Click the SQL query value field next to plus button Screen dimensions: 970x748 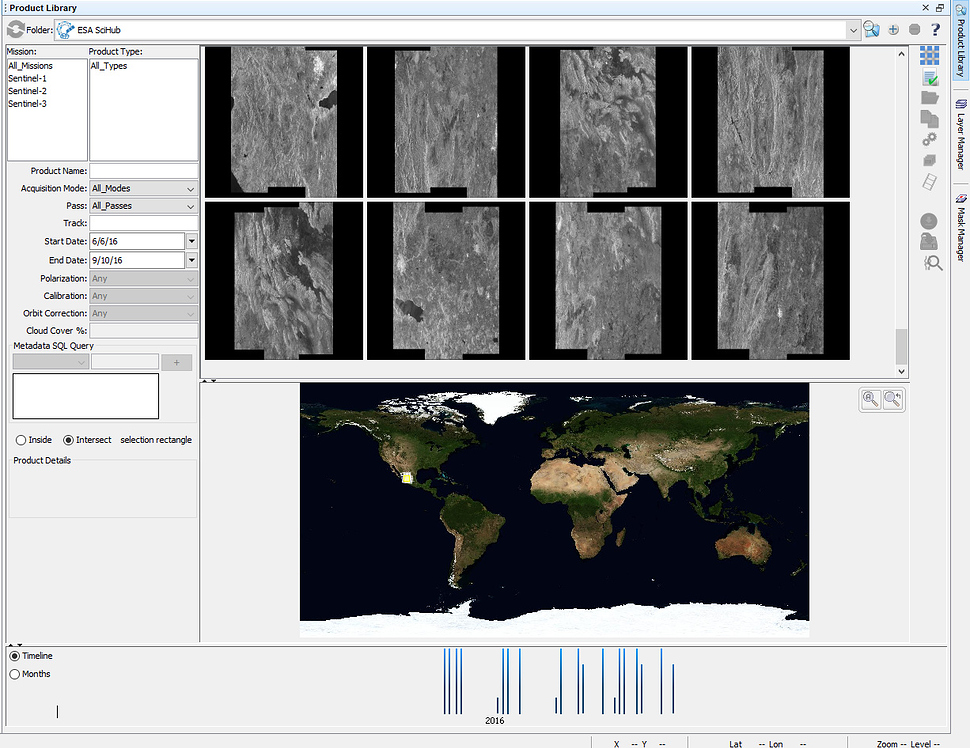(x=125, y=363)
